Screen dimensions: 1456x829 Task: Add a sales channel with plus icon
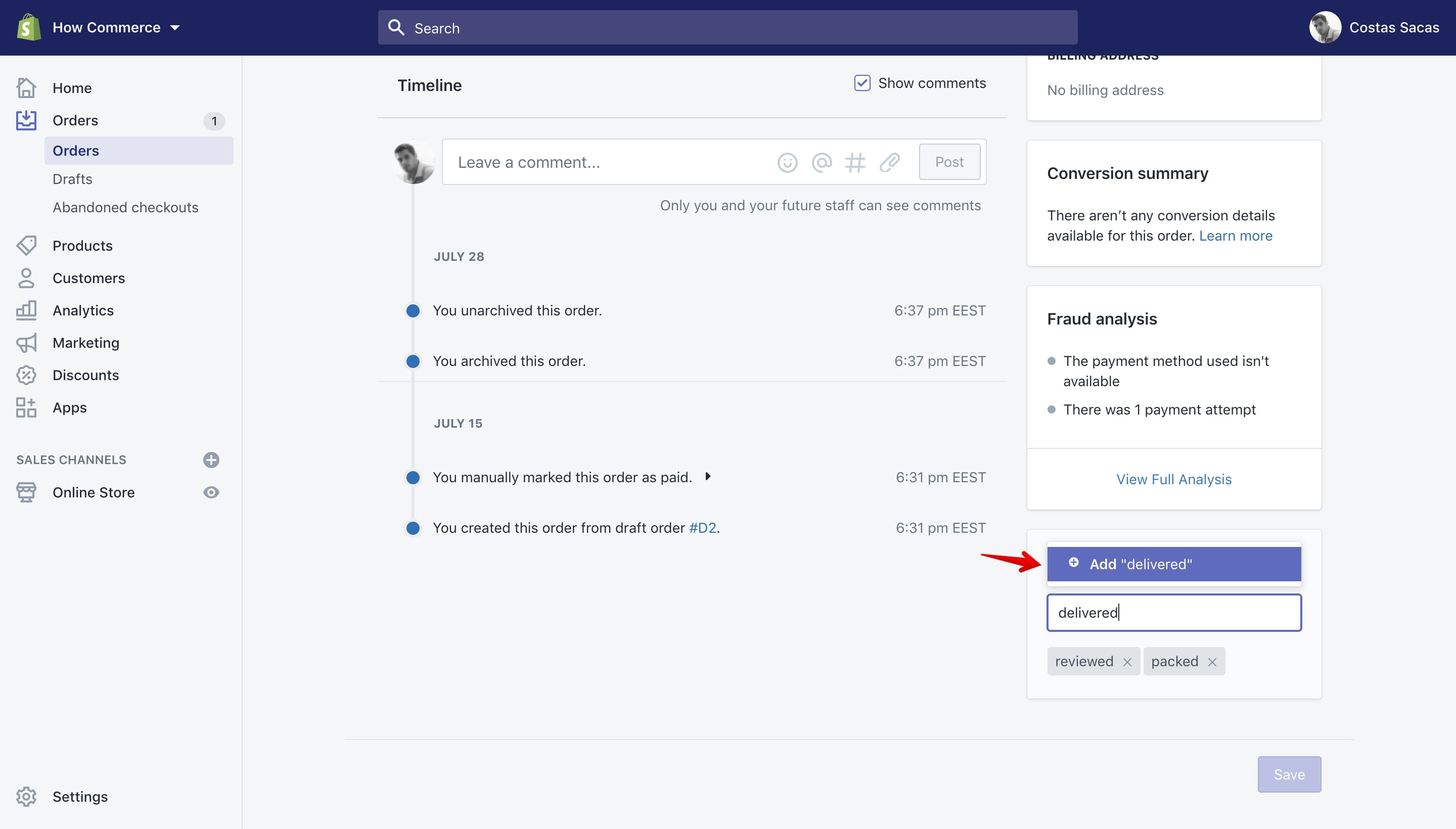pos(211,460)
